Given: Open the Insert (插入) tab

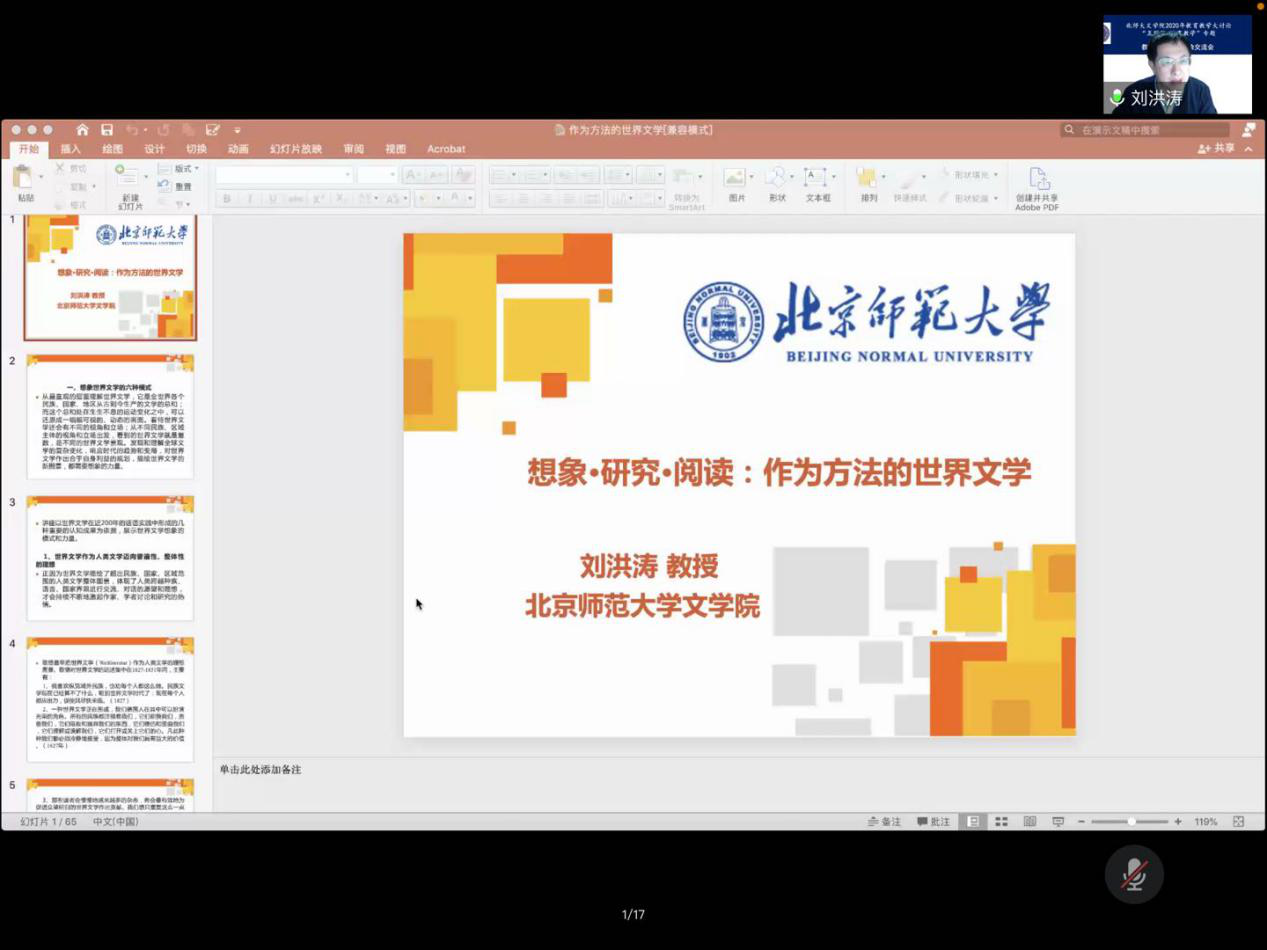Looking at the screenshot, I should point(71,149).
